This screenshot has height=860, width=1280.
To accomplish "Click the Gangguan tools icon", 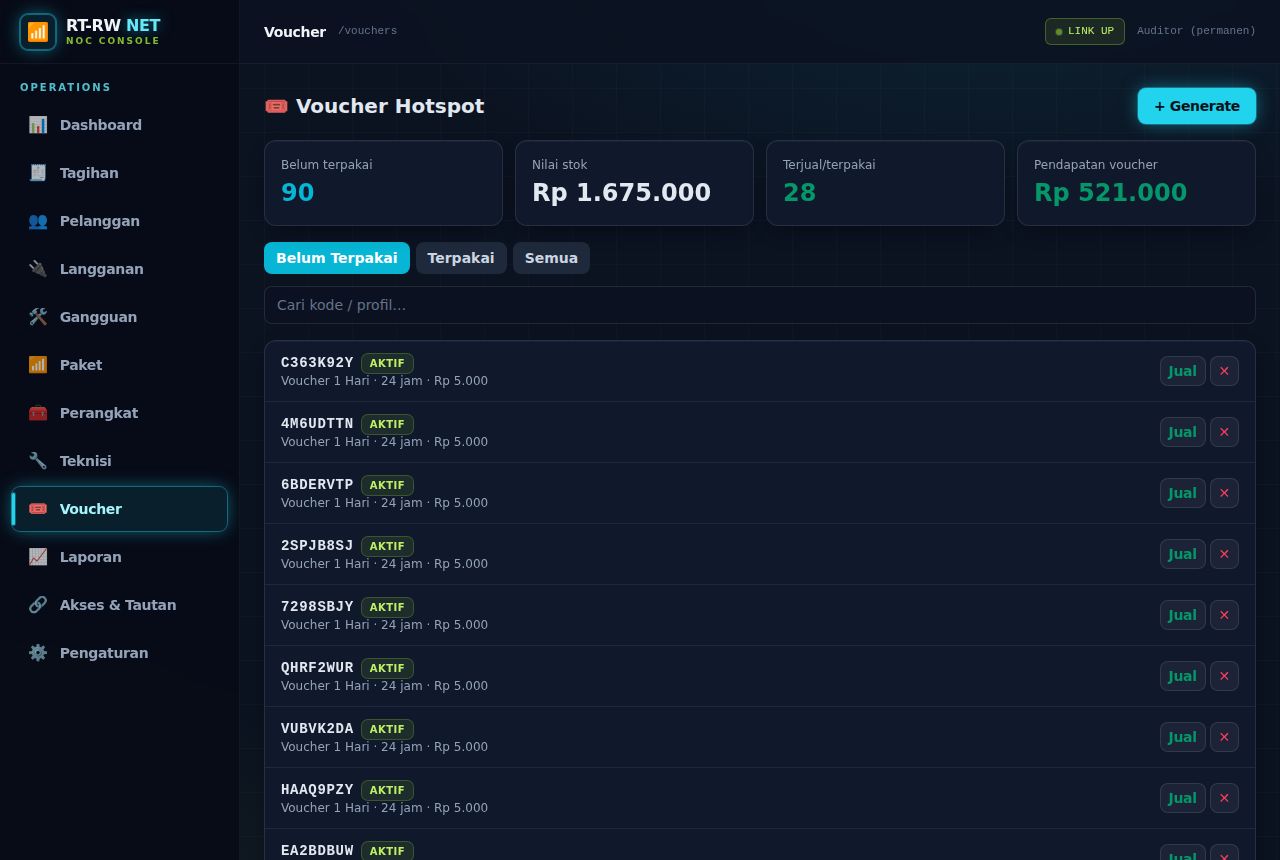I will pos(38,317).
